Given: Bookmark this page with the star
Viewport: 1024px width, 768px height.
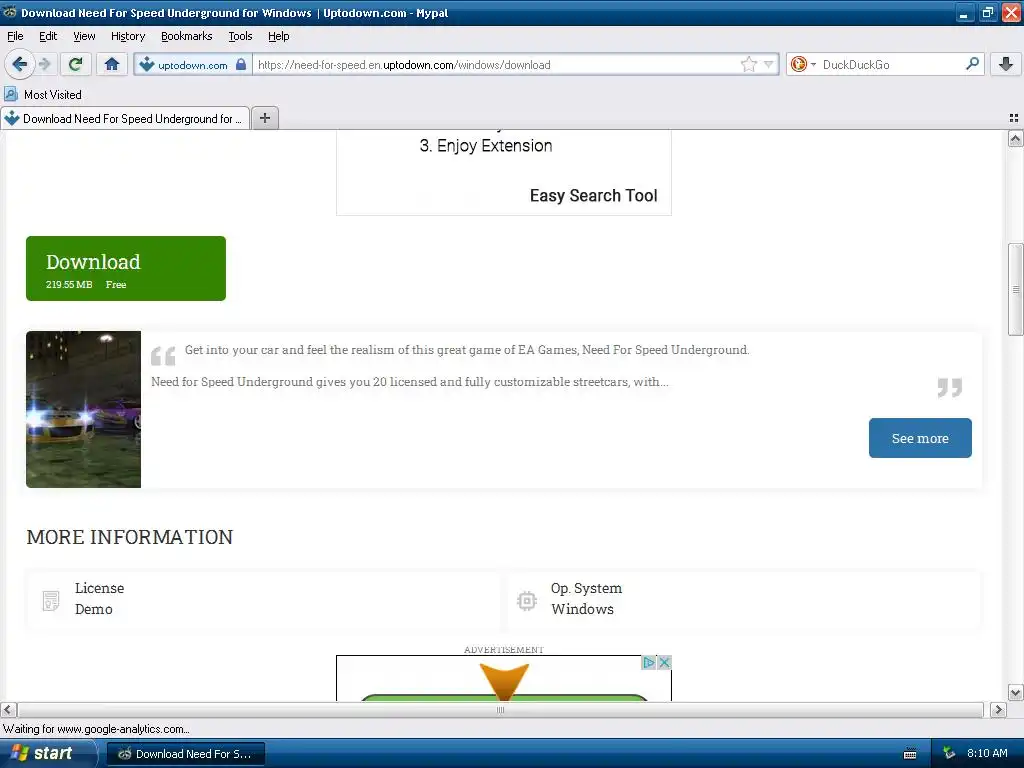Looking at the screenshot, I should pos(748,64).
